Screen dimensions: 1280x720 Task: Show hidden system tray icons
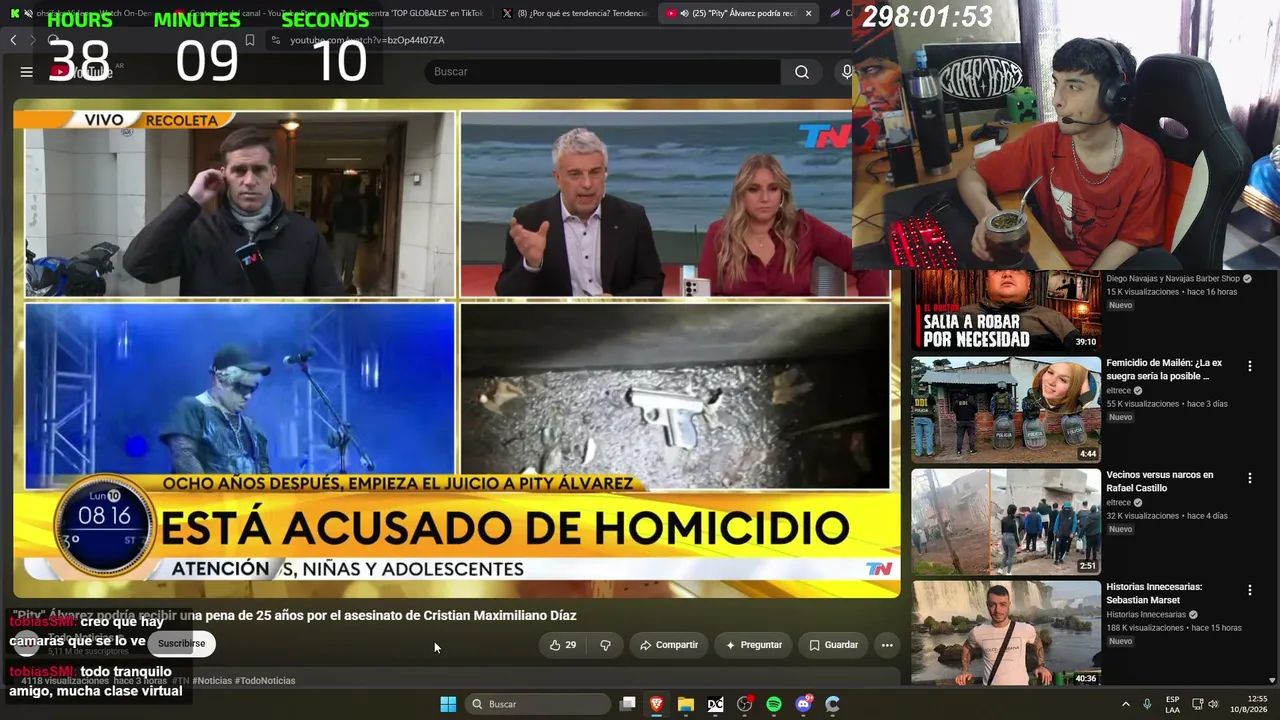coord(1125,704)
